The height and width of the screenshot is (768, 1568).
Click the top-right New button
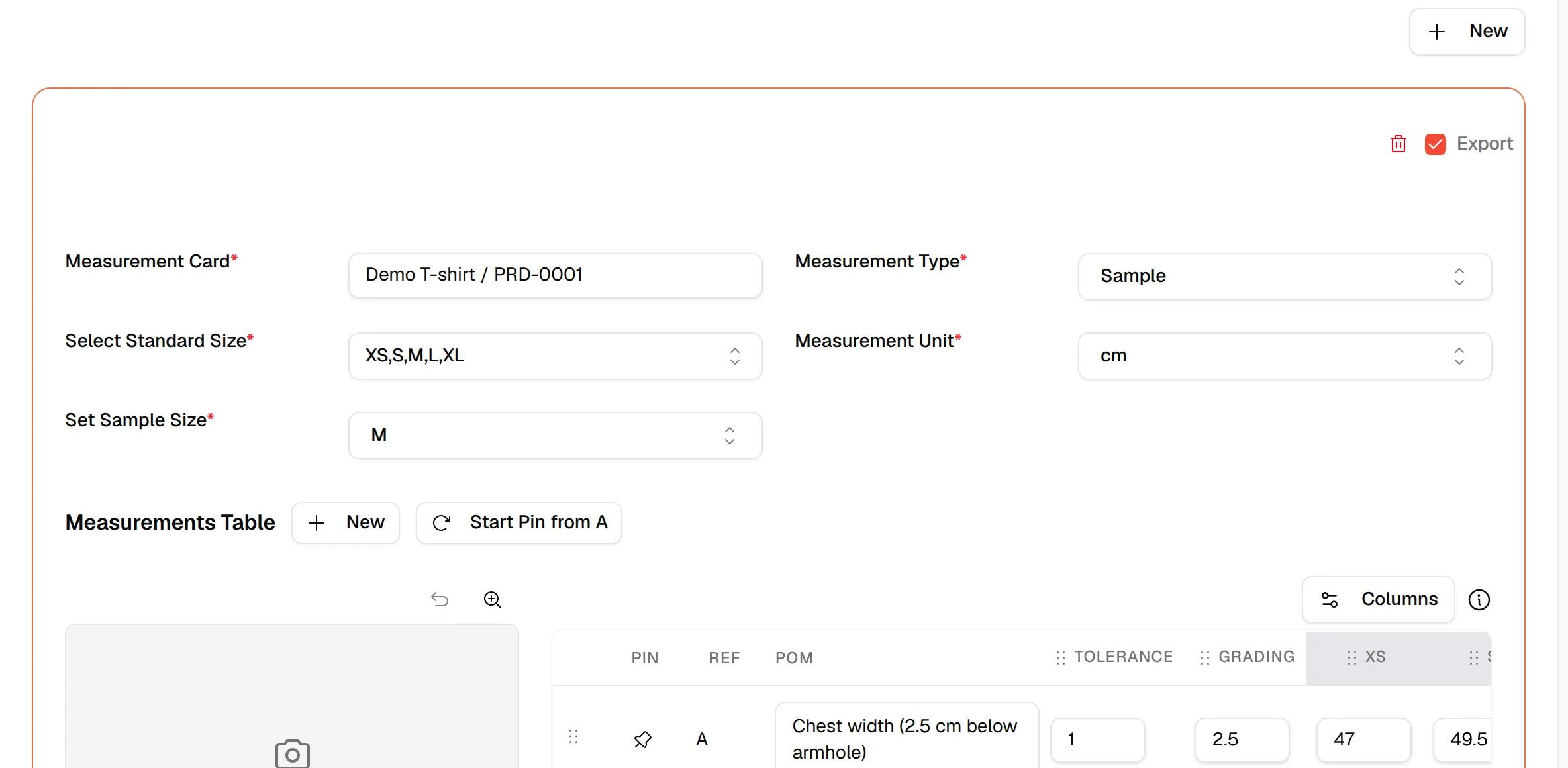[1467, 31]
